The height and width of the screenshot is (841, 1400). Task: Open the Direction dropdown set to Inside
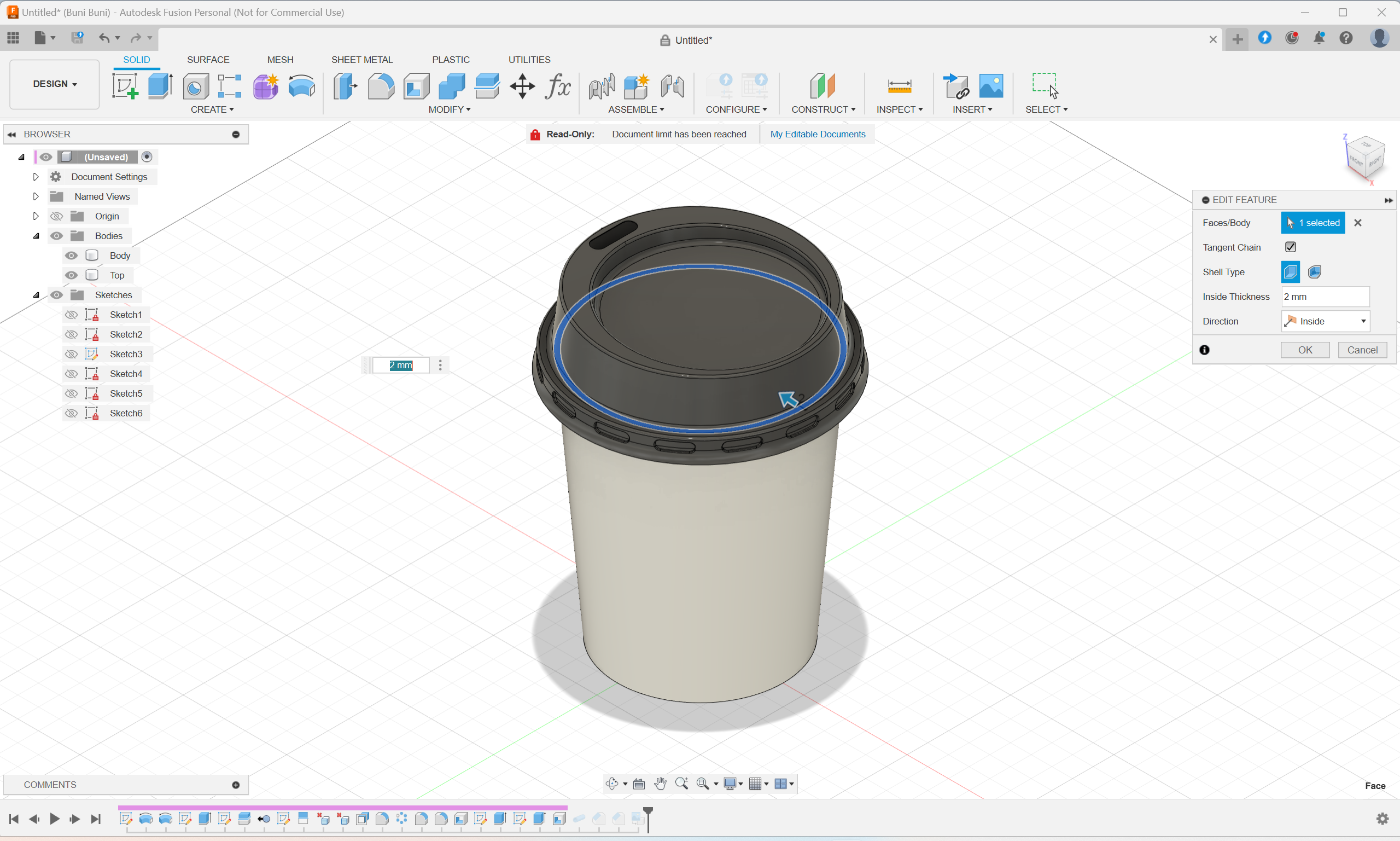pos(1325,321)
